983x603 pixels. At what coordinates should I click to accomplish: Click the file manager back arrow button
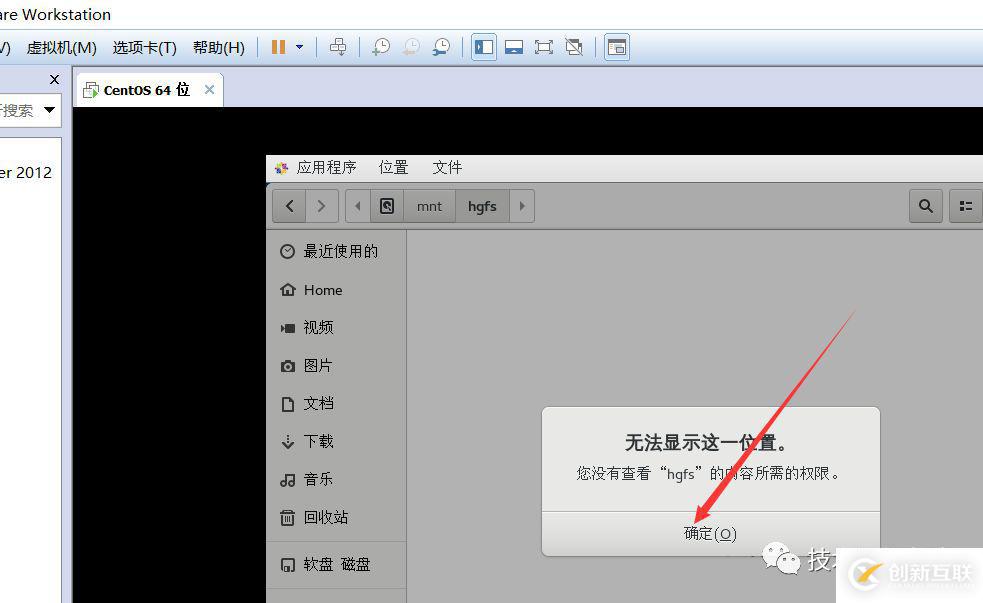tap(289, 206)
